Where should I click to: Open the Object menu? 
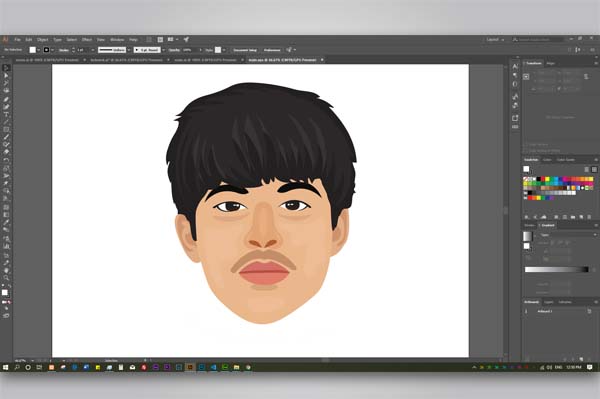42,39
